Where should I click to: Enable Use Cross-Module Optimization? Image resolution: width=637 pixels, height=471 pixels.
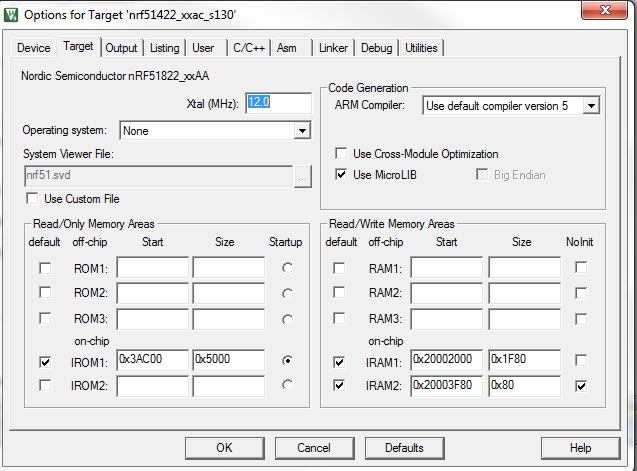[341, 154]
